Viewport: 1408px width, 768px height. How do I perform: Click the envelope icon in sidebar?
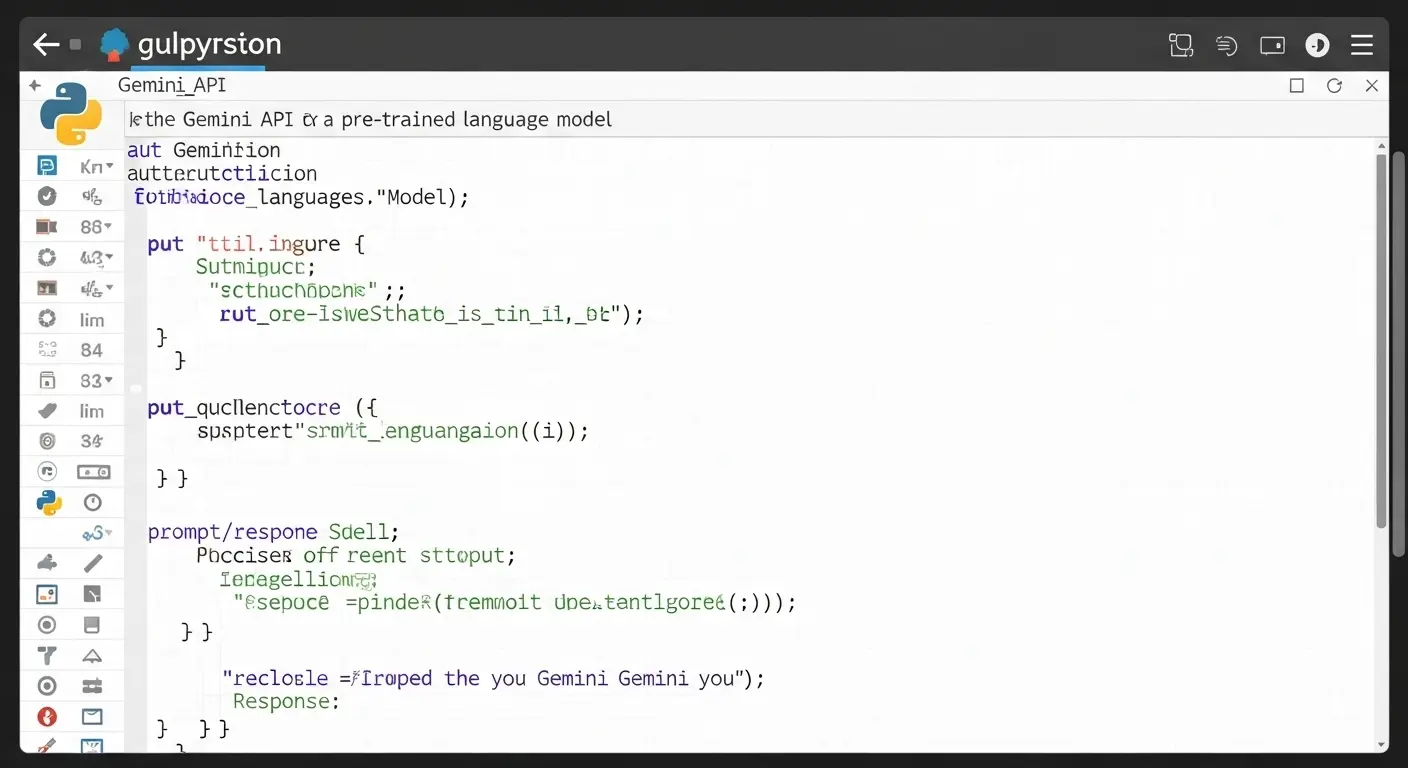point(92,716)
